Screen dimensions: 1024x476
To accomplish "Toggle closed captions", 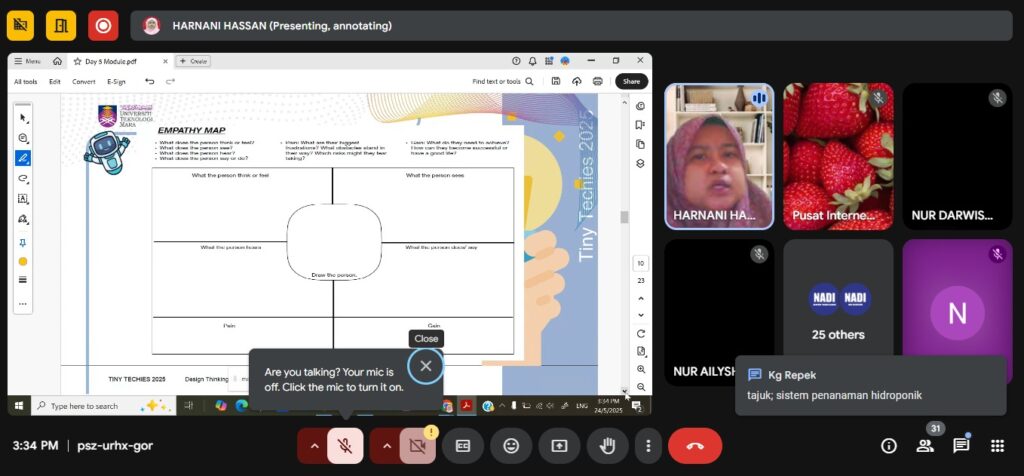I will pyautogui.click(x=463, y=446).
